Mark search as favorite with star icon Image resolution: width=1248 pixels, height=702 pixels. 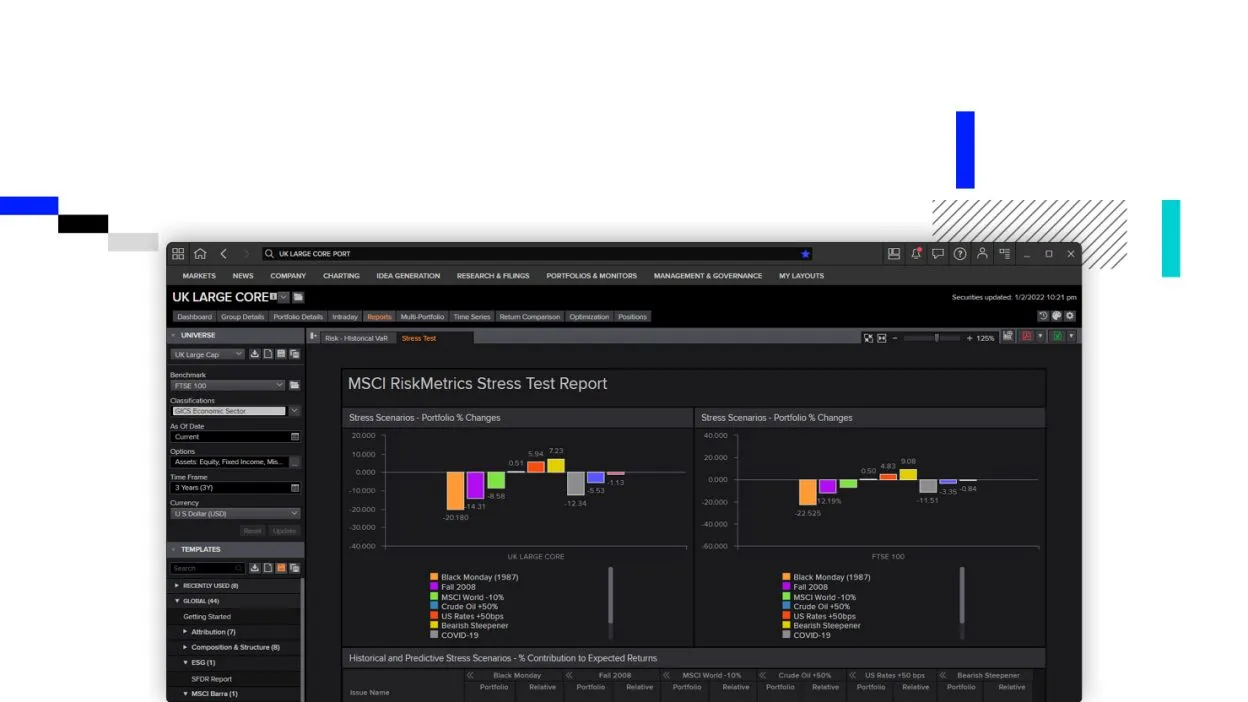tap(805, 254)
